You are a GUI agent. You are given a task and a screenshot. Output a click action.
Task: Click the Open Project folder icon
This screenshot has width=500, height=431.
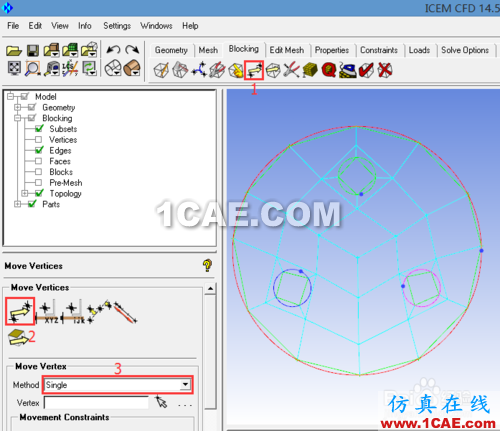14,50
